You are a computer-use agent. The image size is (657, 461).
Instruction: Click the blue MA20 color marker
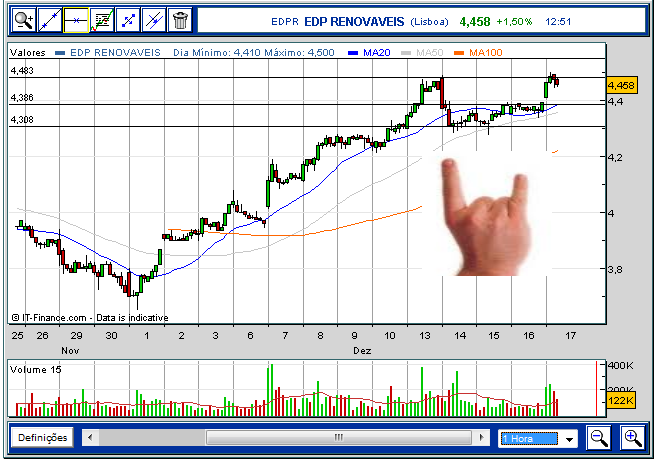(353, 53)
